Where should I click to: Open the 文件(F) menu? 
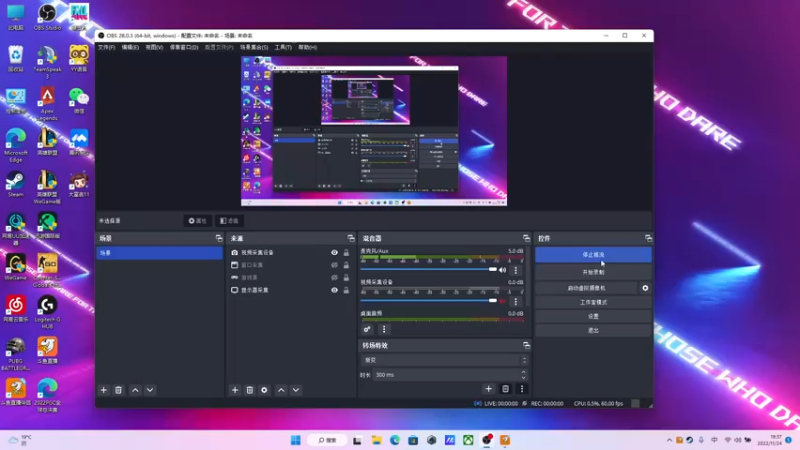(107, 47)
